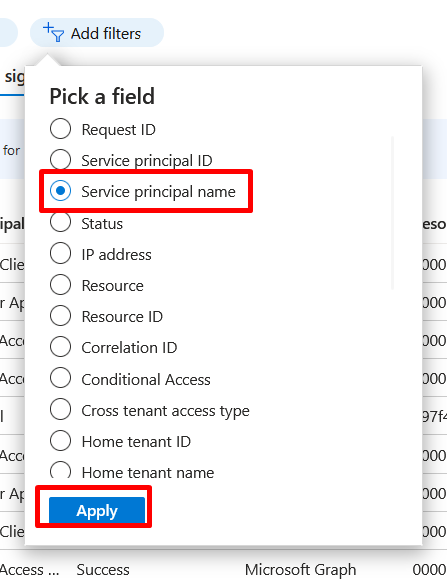Choose Service principal name radio button

point(60,191)
